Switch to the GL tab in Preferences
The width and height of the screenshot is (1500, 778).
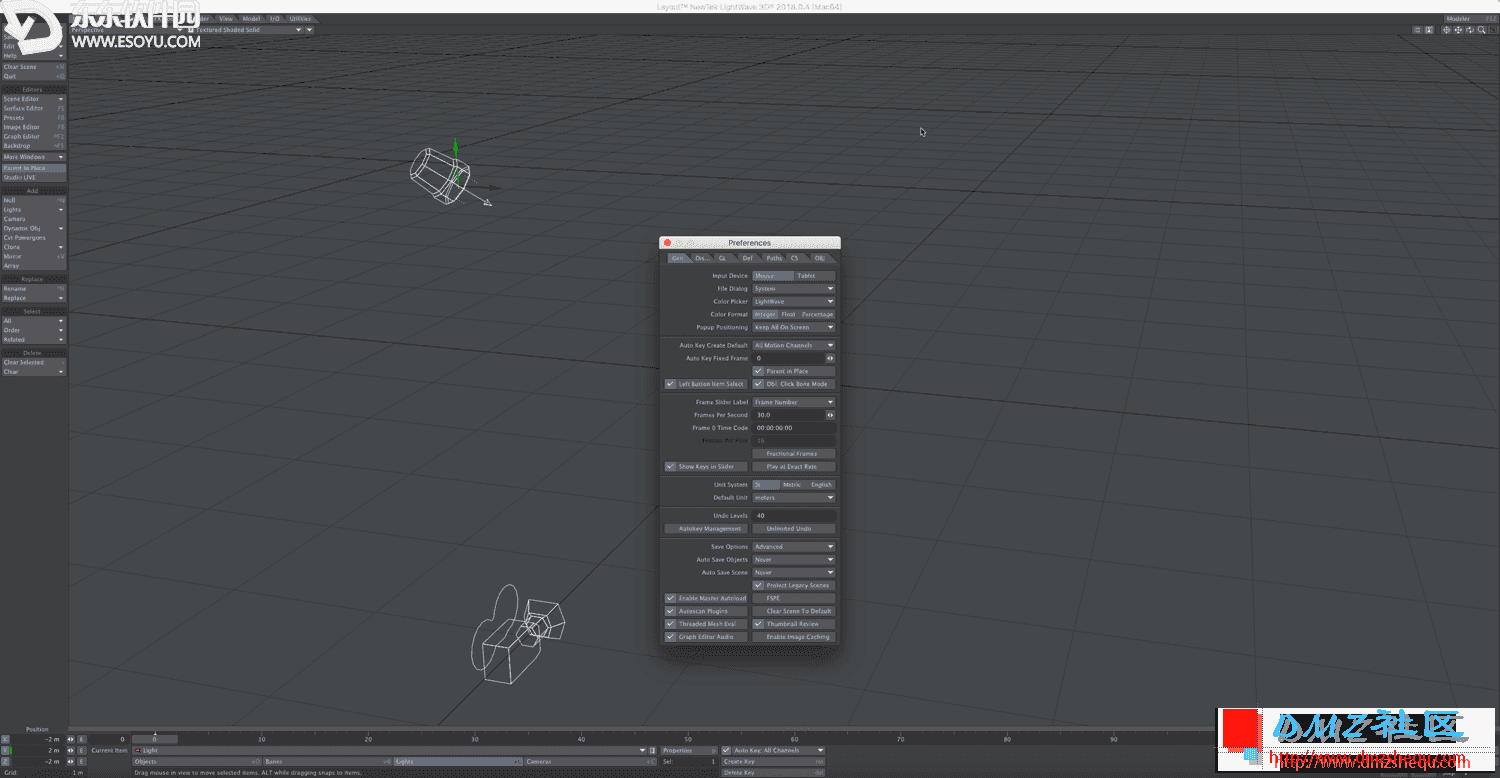point(722,258)
